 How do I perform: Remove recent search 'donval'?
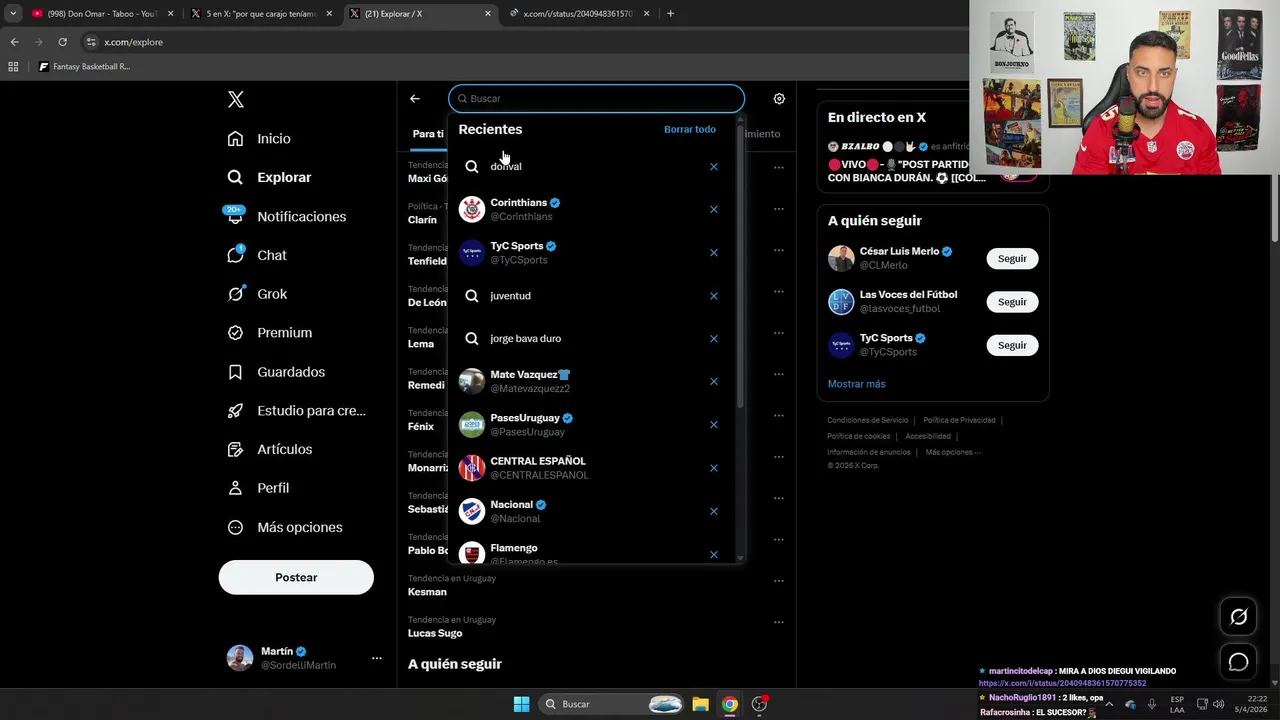point(714,166)
